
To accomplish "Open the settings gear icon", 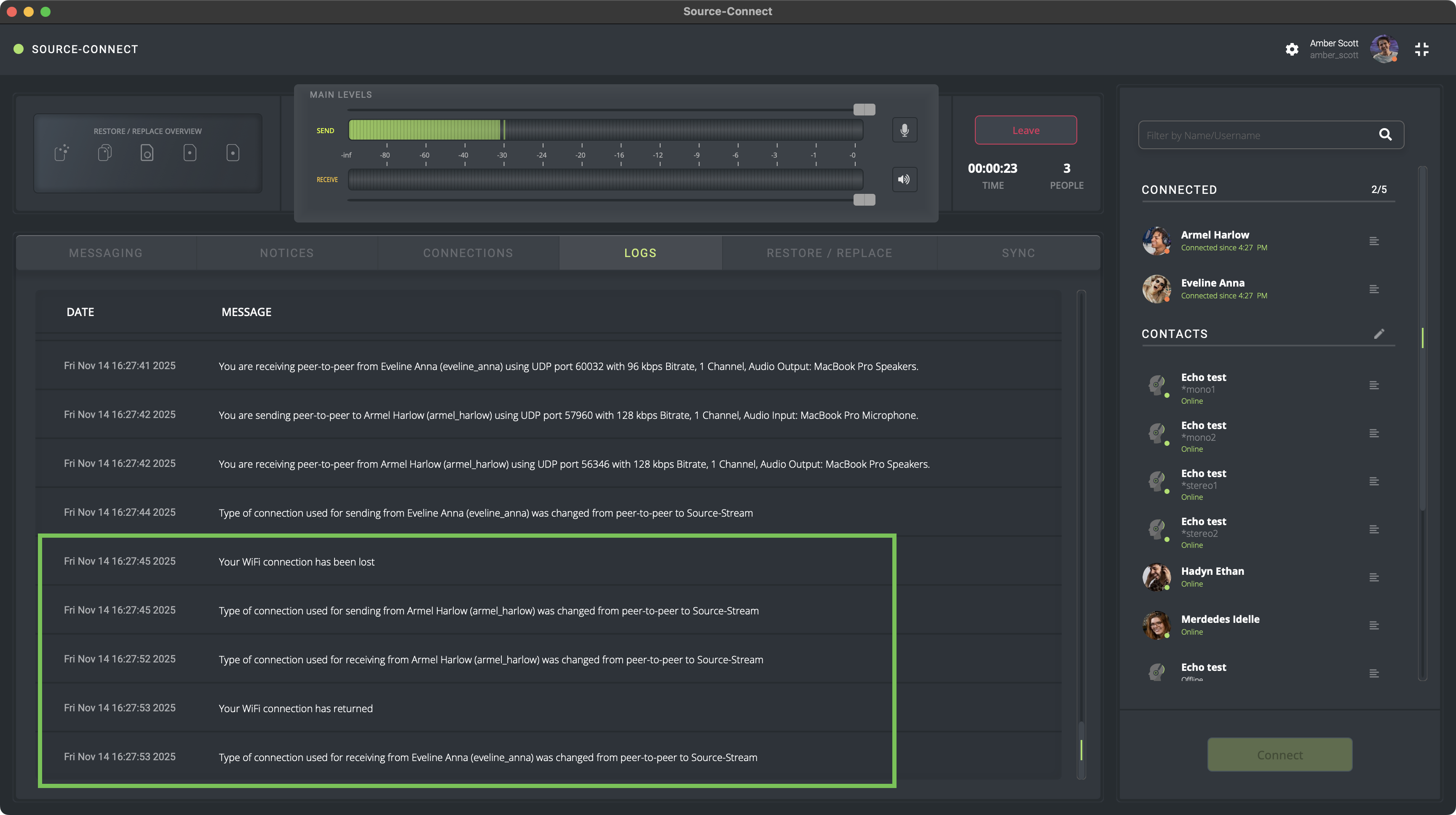I will tap(1292, 49).
